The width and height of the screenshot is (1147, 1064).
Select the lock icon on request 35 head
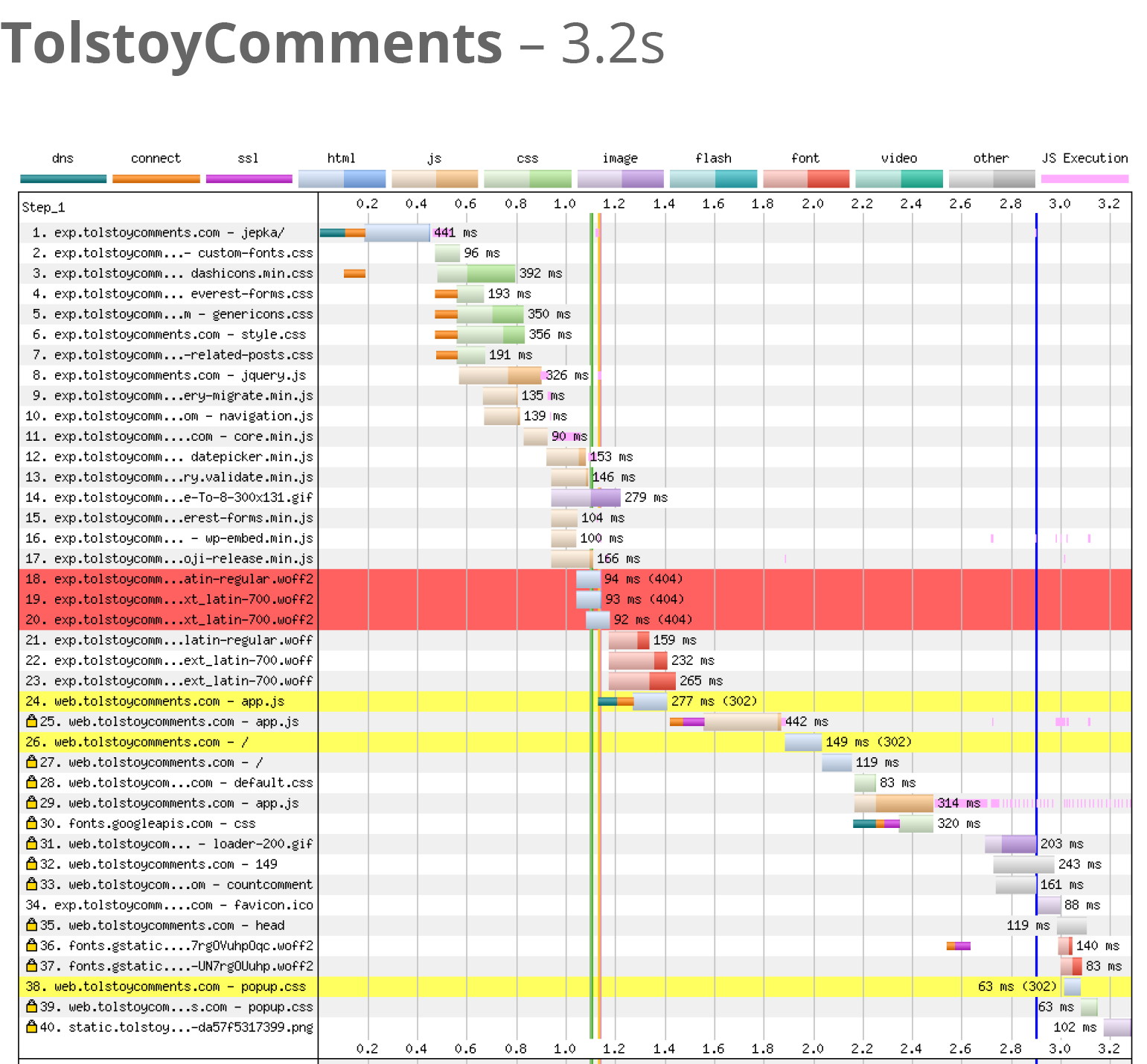point(31,925)
